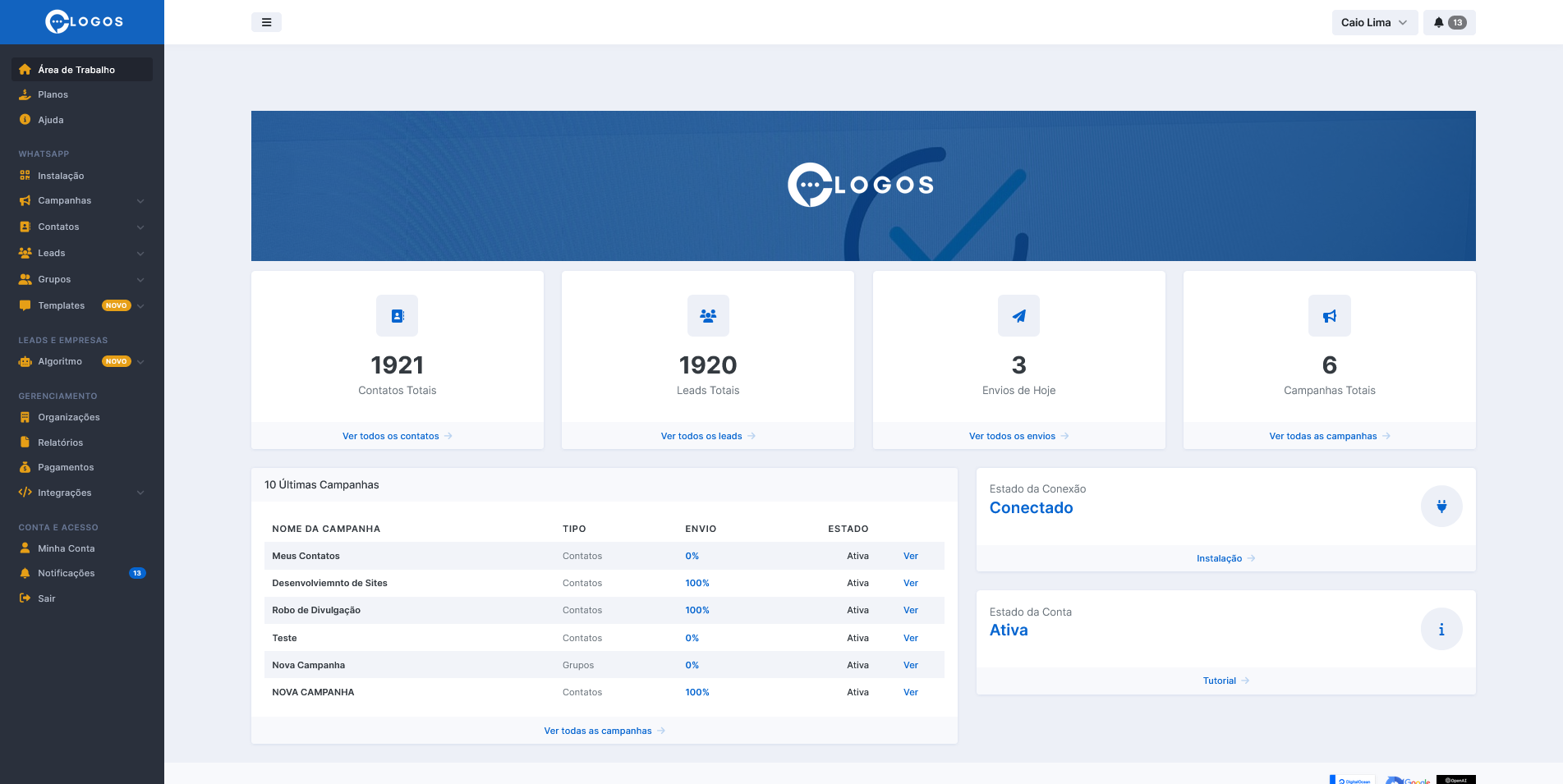Image resolution: width=1563 pixels, height=784 pixels.
Task: Toggle the hamburger menu button
Action: click(266, 22)
